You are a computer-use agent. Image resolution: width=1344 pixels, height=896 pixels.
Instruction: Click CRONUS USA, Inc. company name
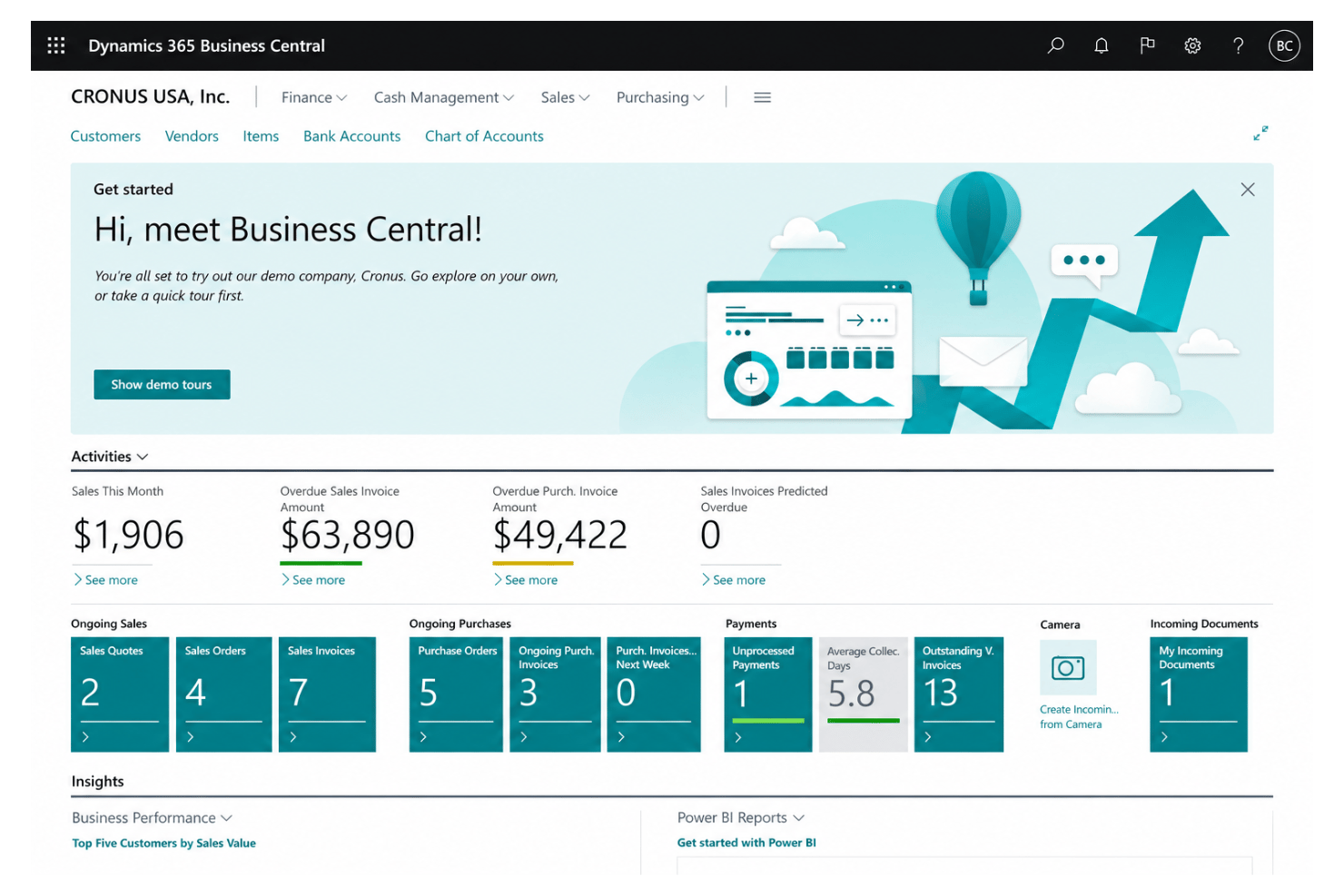150,97
